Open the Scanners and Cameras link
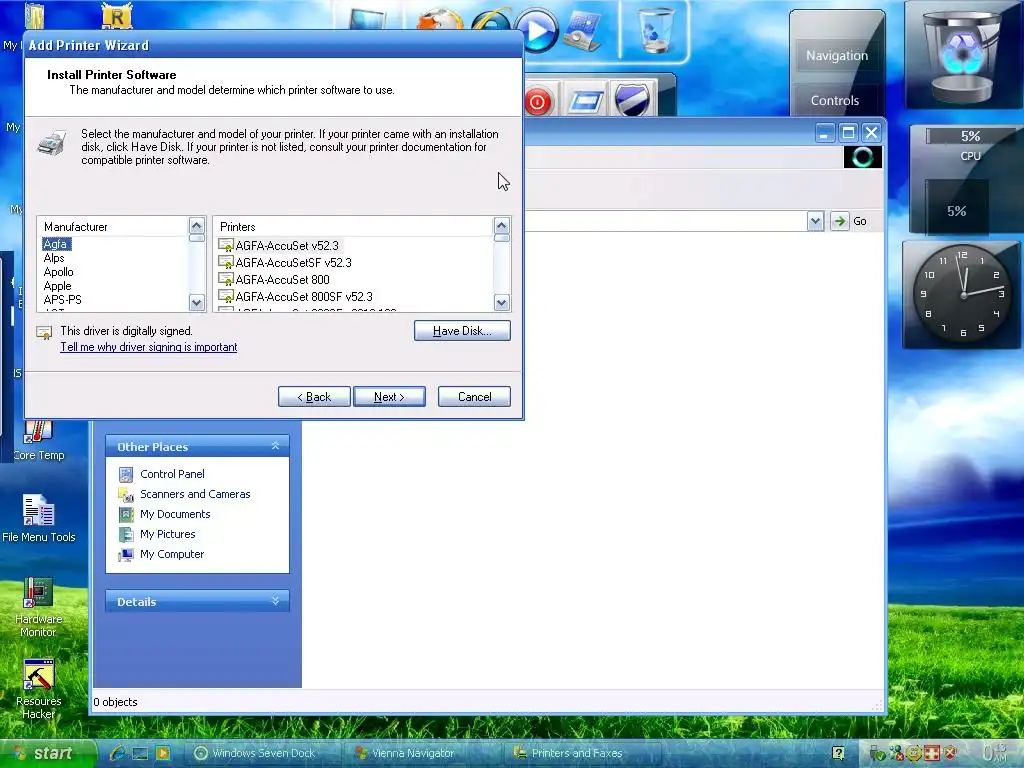The image size is (1024, 768). click(195, 494)
